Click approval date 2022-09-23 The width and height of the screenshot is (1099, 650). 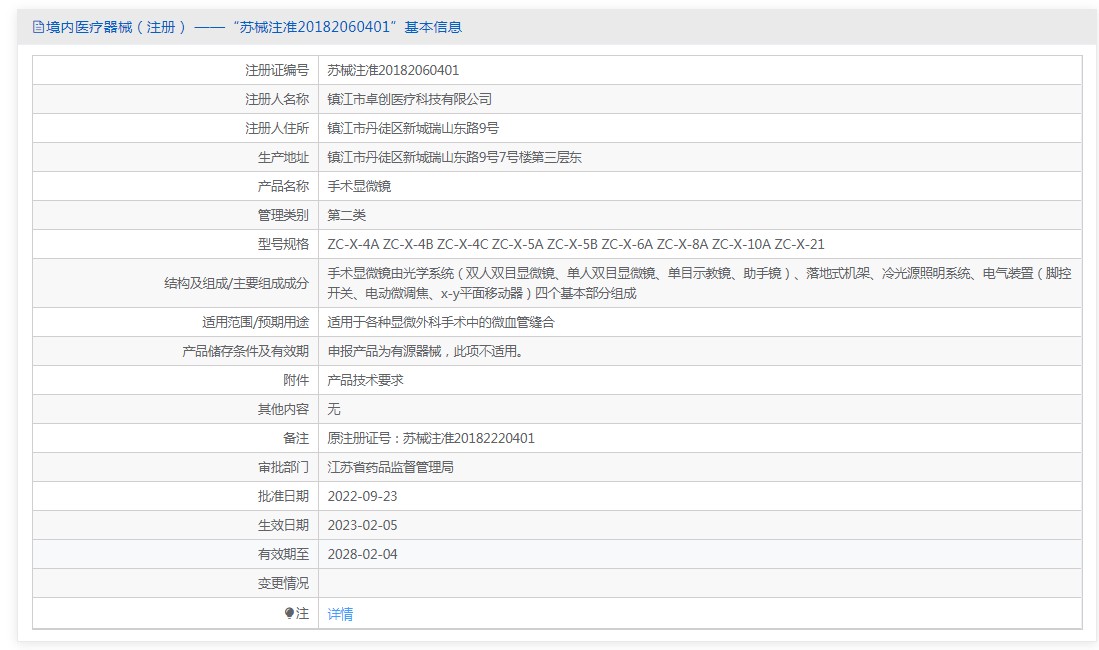tap(362, 496)
